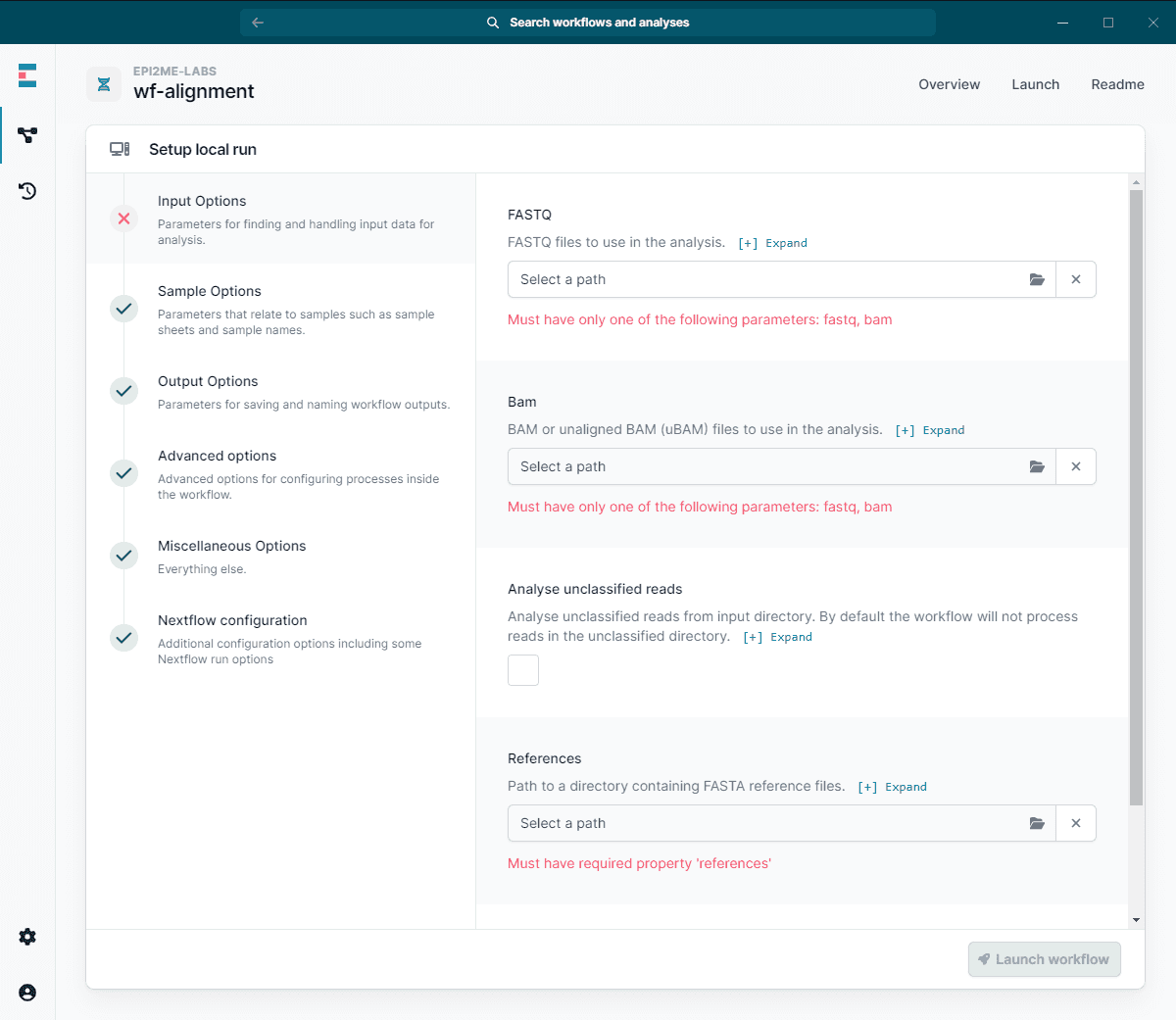Open the Readme tab

1117,84
